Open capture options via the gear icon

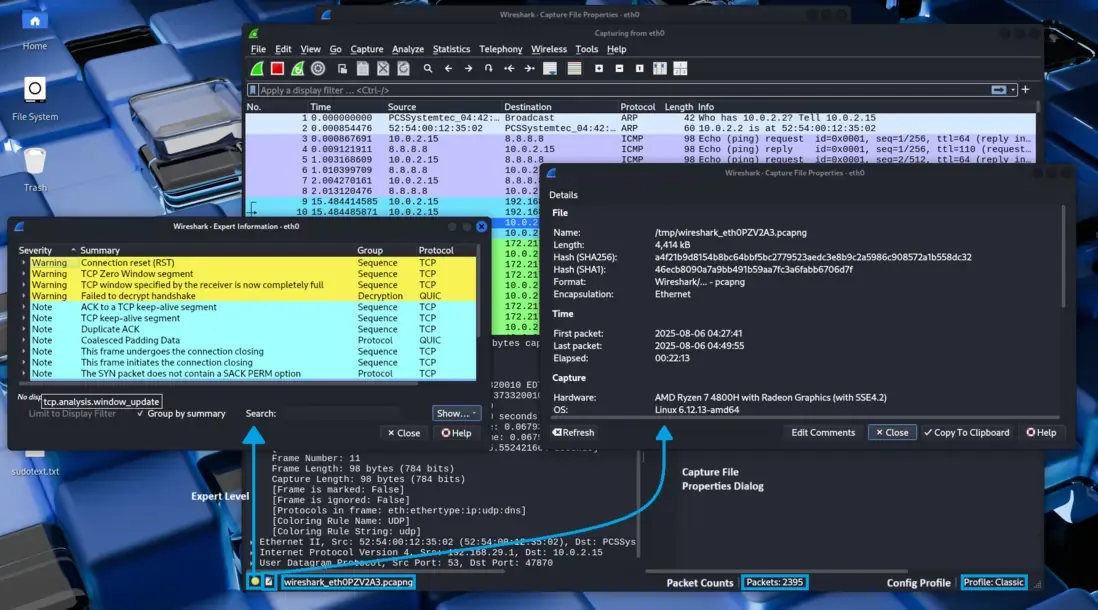318,69
